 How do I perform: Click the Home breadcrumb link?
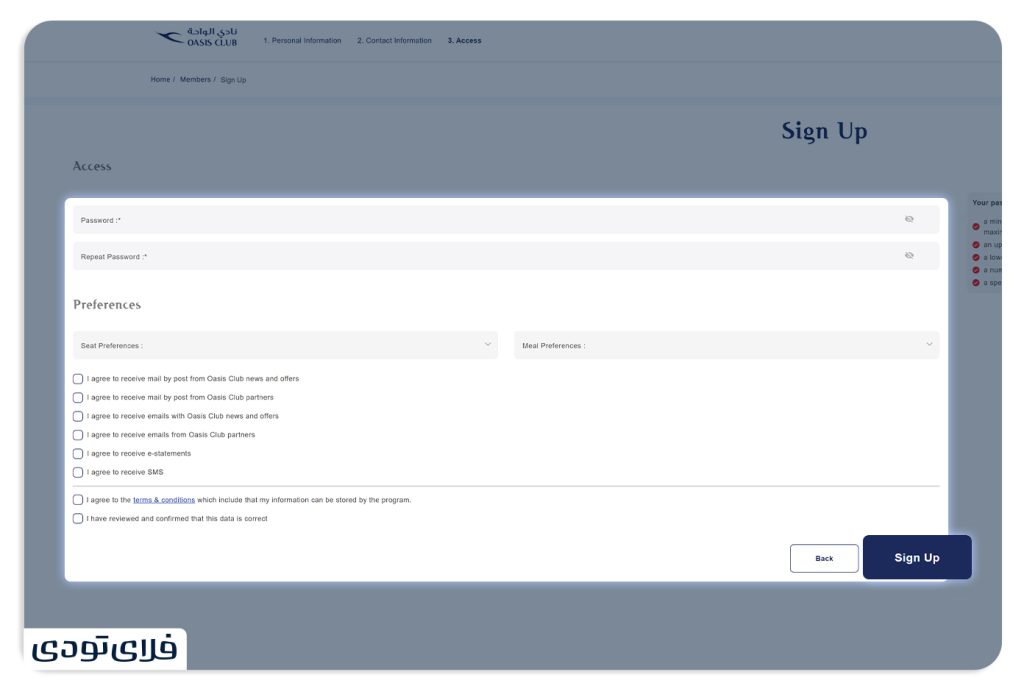click(x=160, y=80)
